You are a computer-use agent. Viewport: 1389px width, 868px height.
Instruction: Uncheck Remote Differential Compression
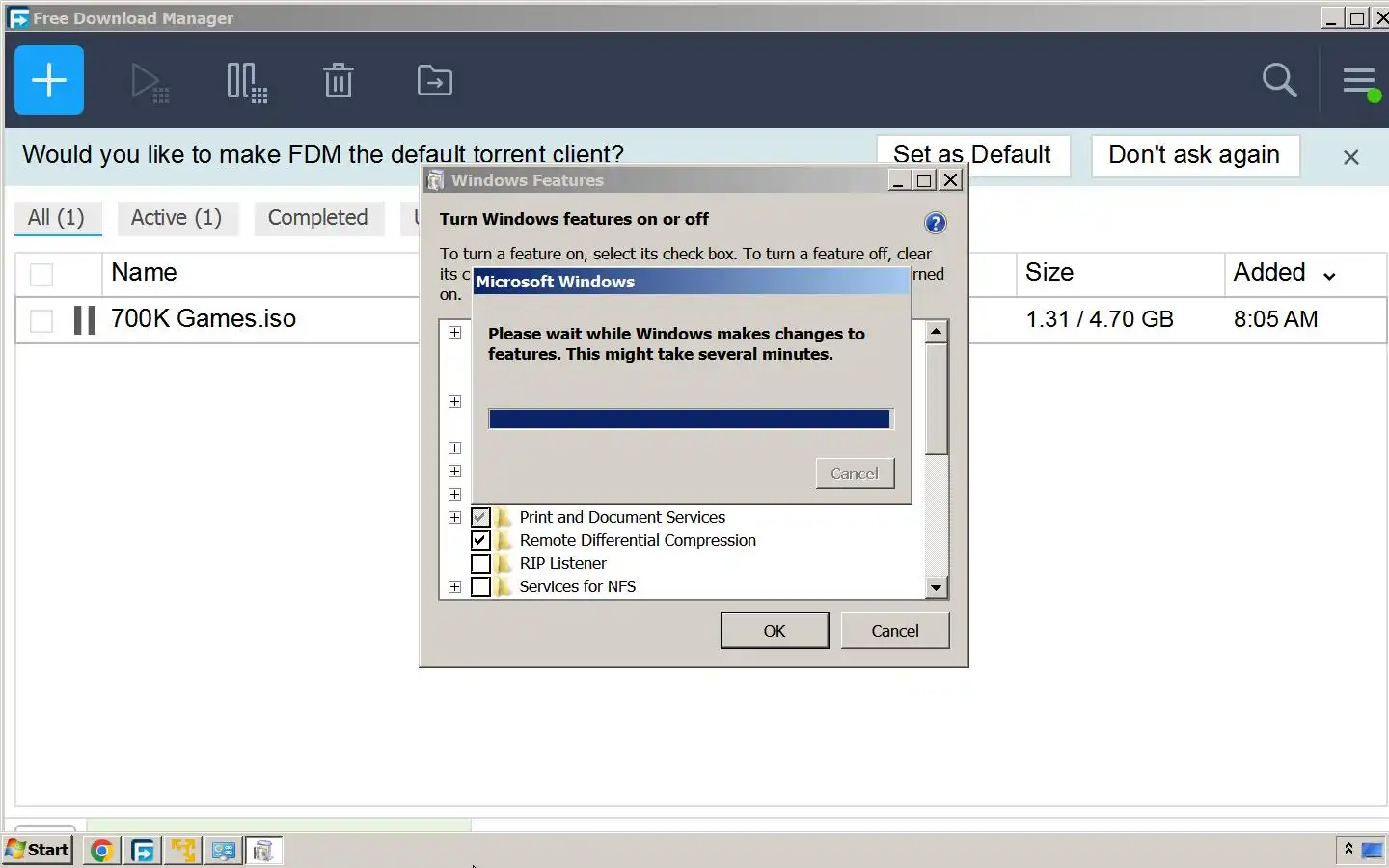pos(480,541)
